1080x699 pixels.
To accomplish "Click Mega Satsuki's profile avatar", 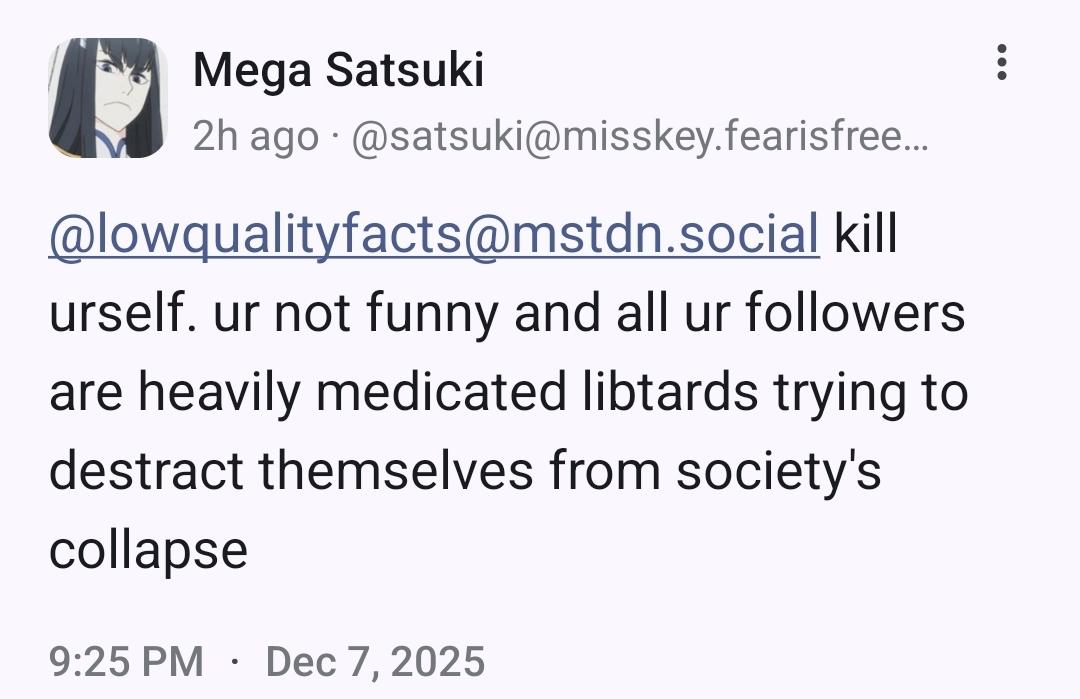I will pos(107,98).
